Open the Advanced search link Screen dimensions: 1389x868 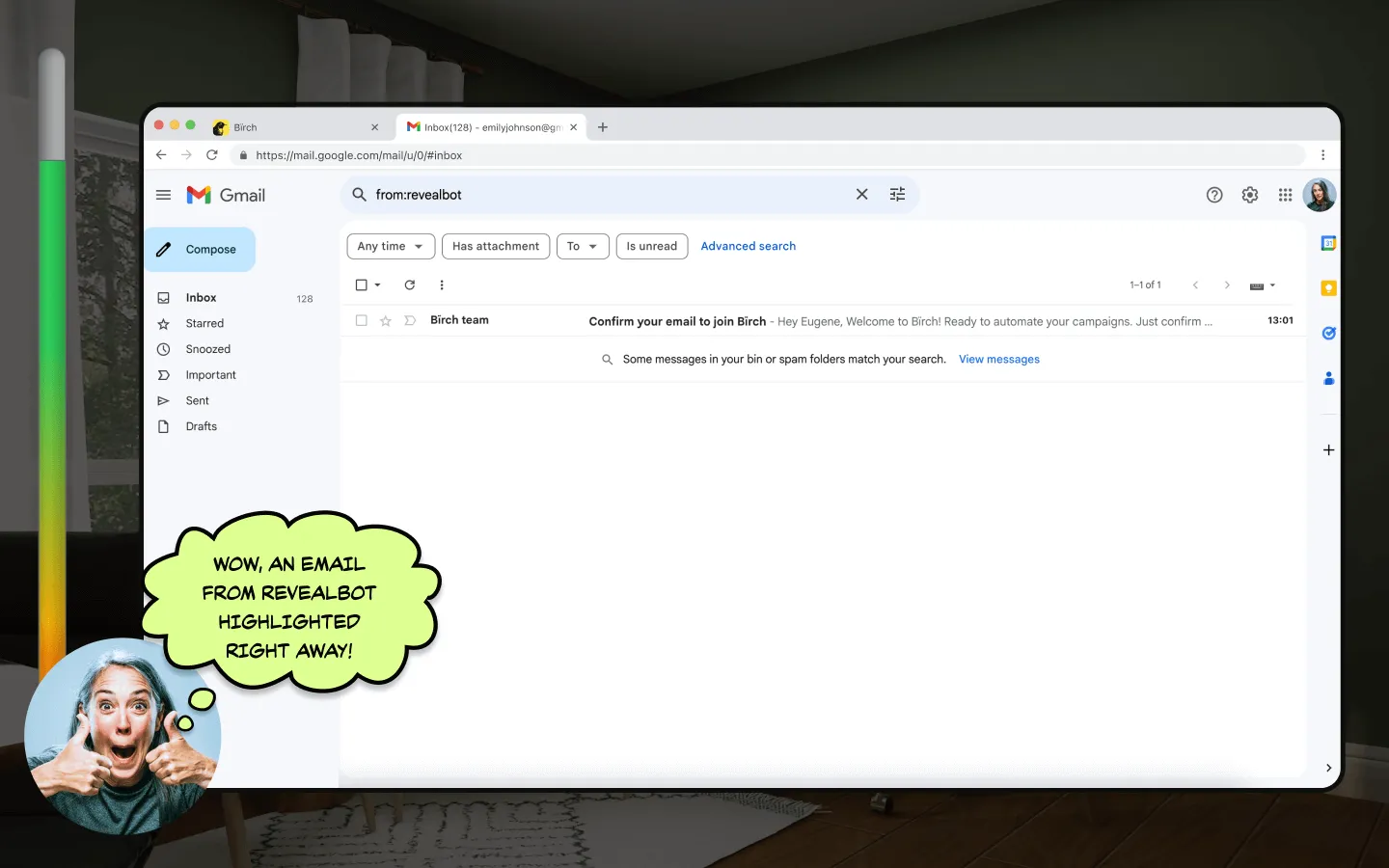coord(749,246)
